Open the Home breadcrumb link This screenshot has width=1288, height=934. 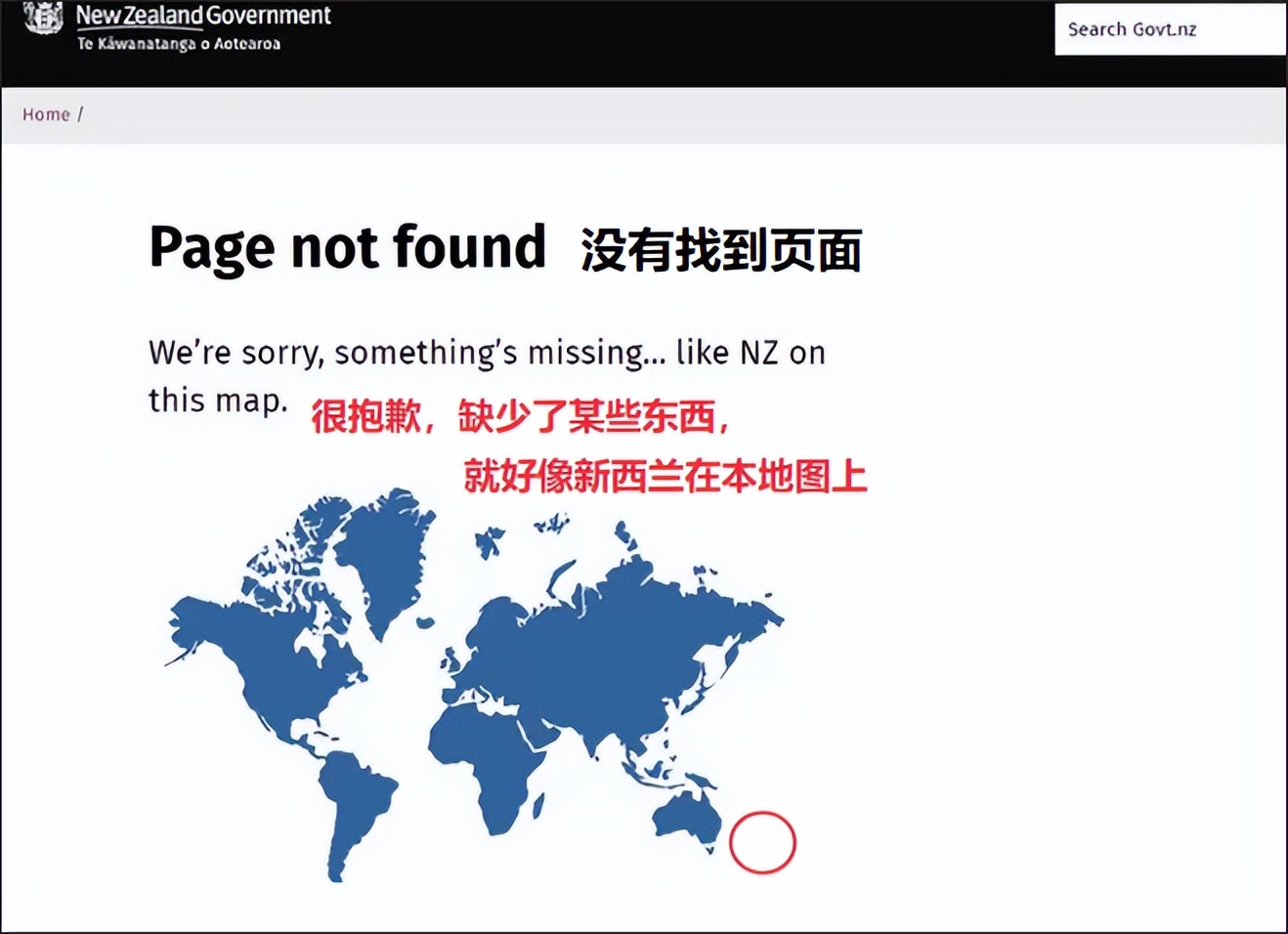46,113
